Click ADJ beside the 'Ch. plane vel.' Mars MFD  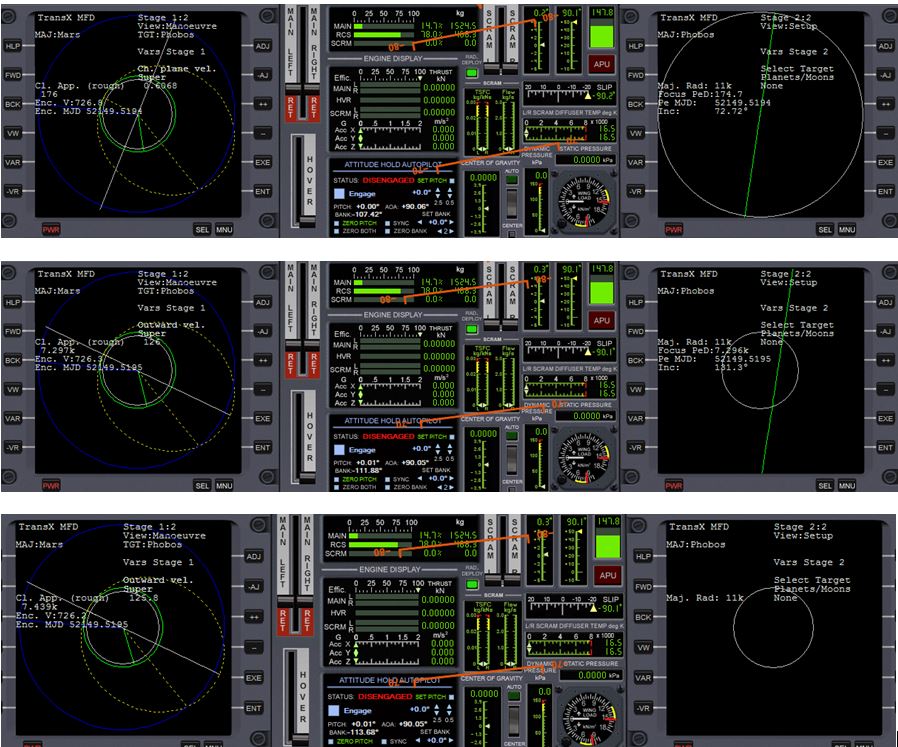click(x=263, y=46)
